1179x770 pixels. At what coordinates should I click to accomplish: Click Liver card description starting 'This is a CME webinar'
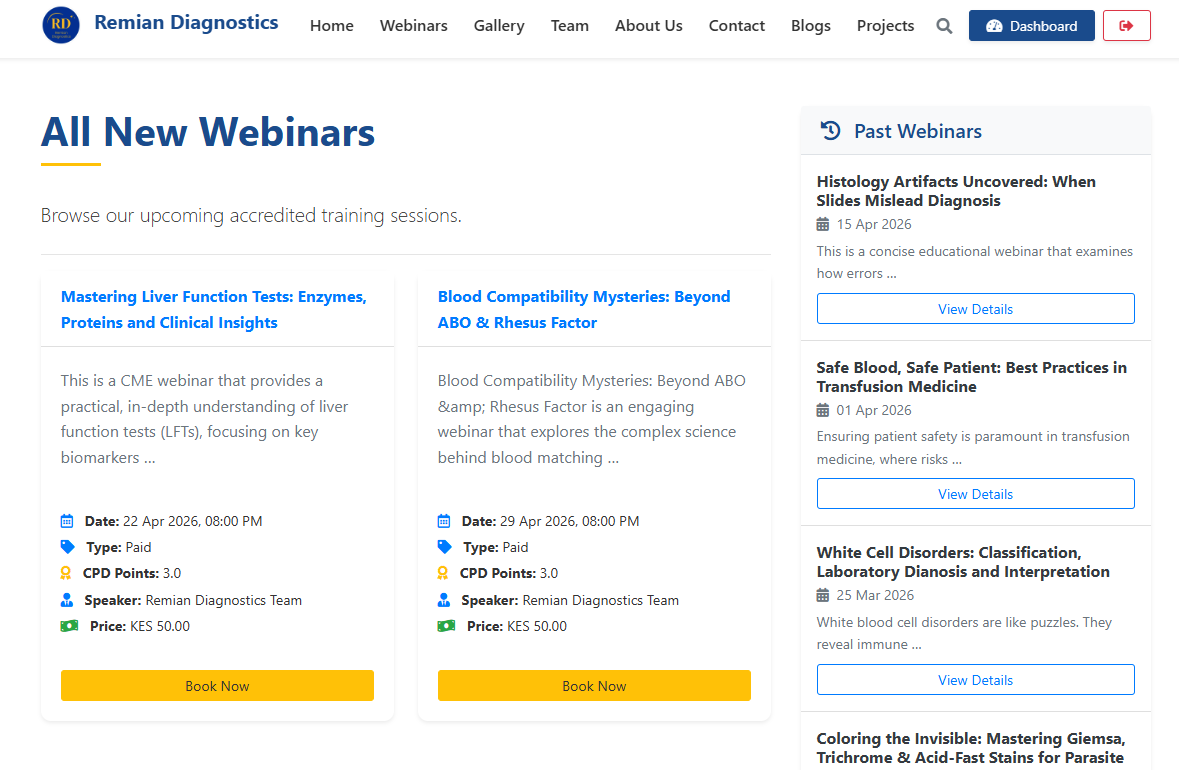205,419
